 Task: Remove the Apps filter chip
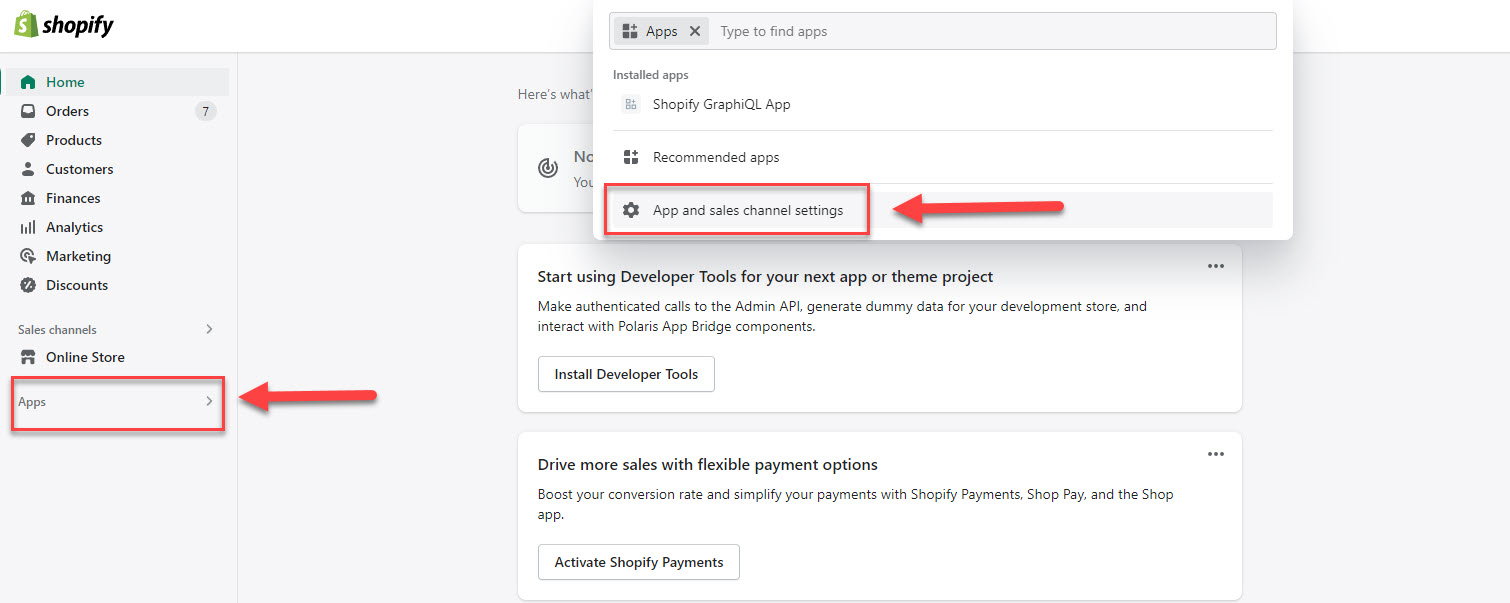pyautogui.click(x=695, y=31)
